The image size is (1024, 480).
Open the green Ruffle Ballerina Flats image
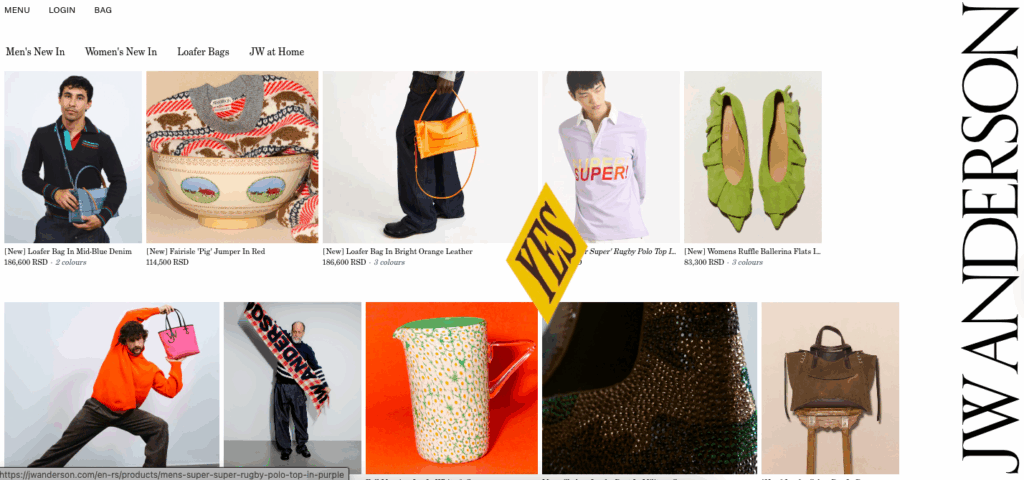pyautogui.click(x=752, y=157)
